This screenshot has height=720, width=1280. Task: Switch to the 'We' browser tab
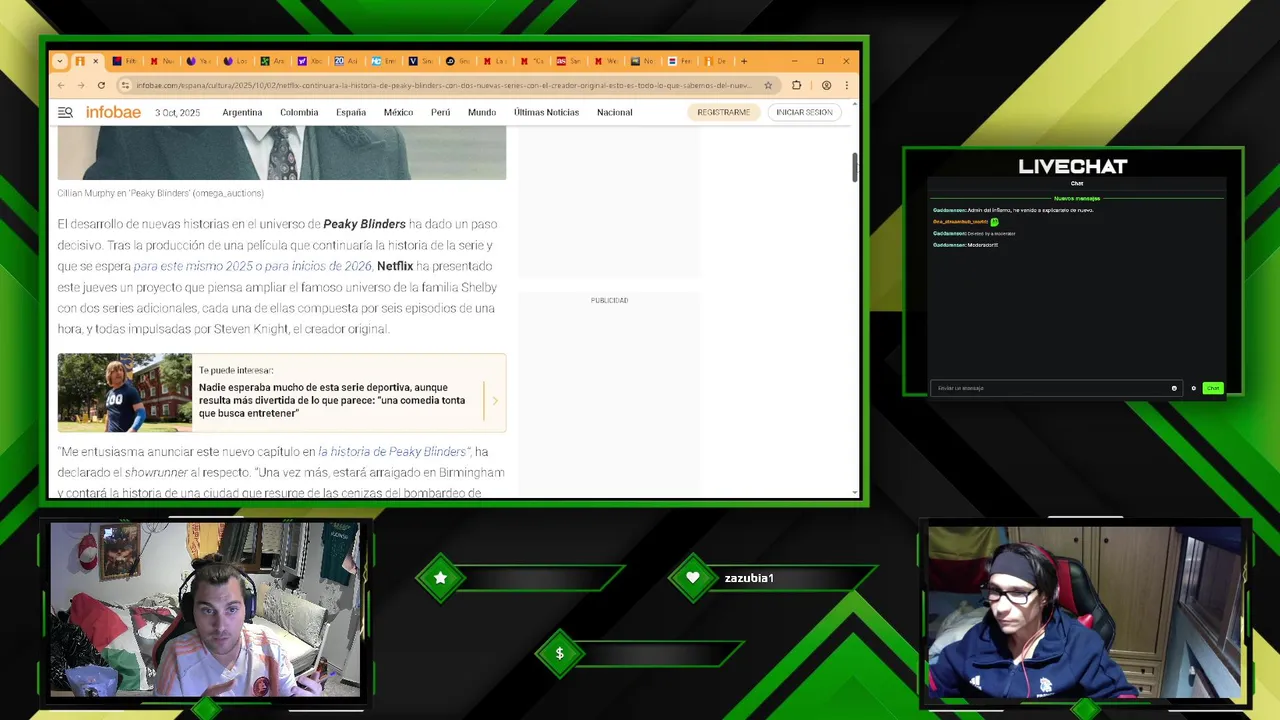[606, 61]
